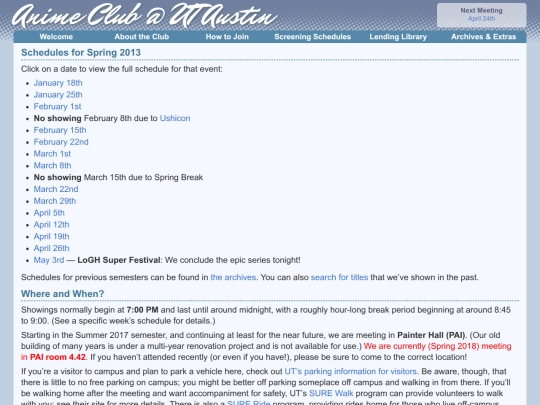Open the Welcome menu item
540x405 pixels.
tap(56, 37)
